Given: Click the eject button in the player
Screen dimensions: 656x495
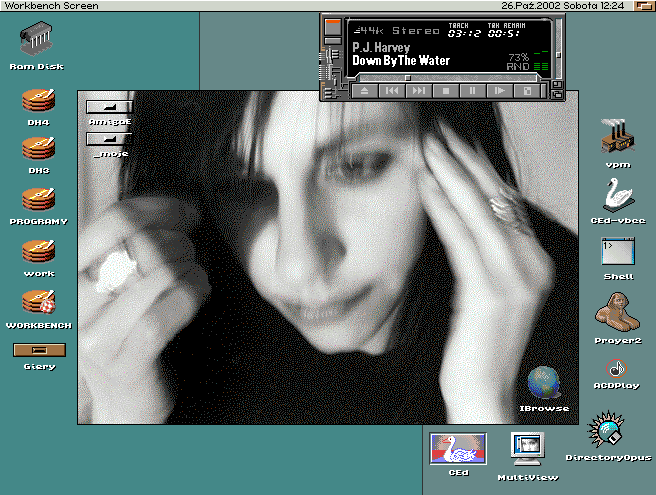Looking at the screenshot, I should (x=364, y=91).
